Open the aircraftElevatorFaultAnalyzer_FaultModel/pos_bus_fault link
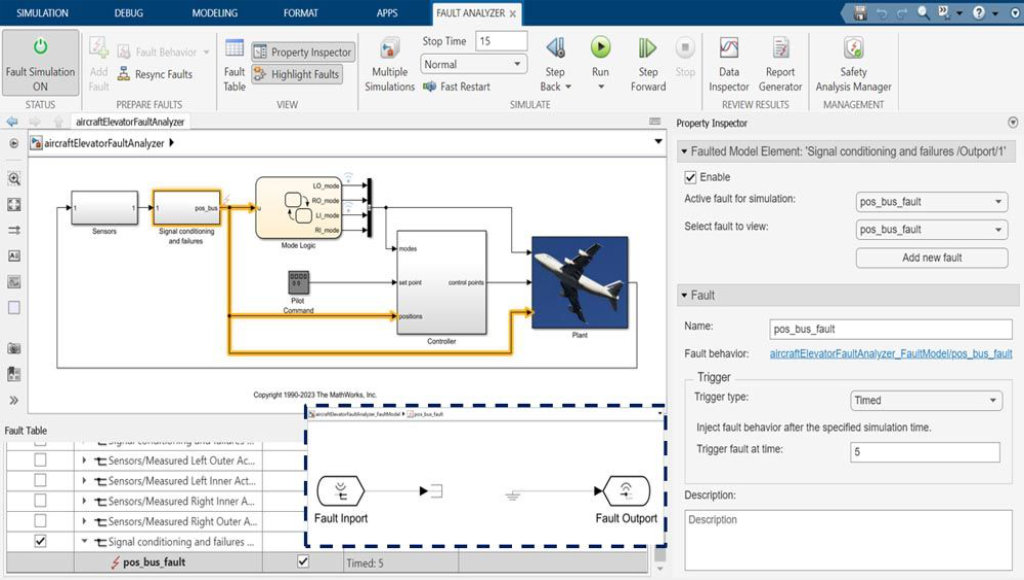 [891, 353]
